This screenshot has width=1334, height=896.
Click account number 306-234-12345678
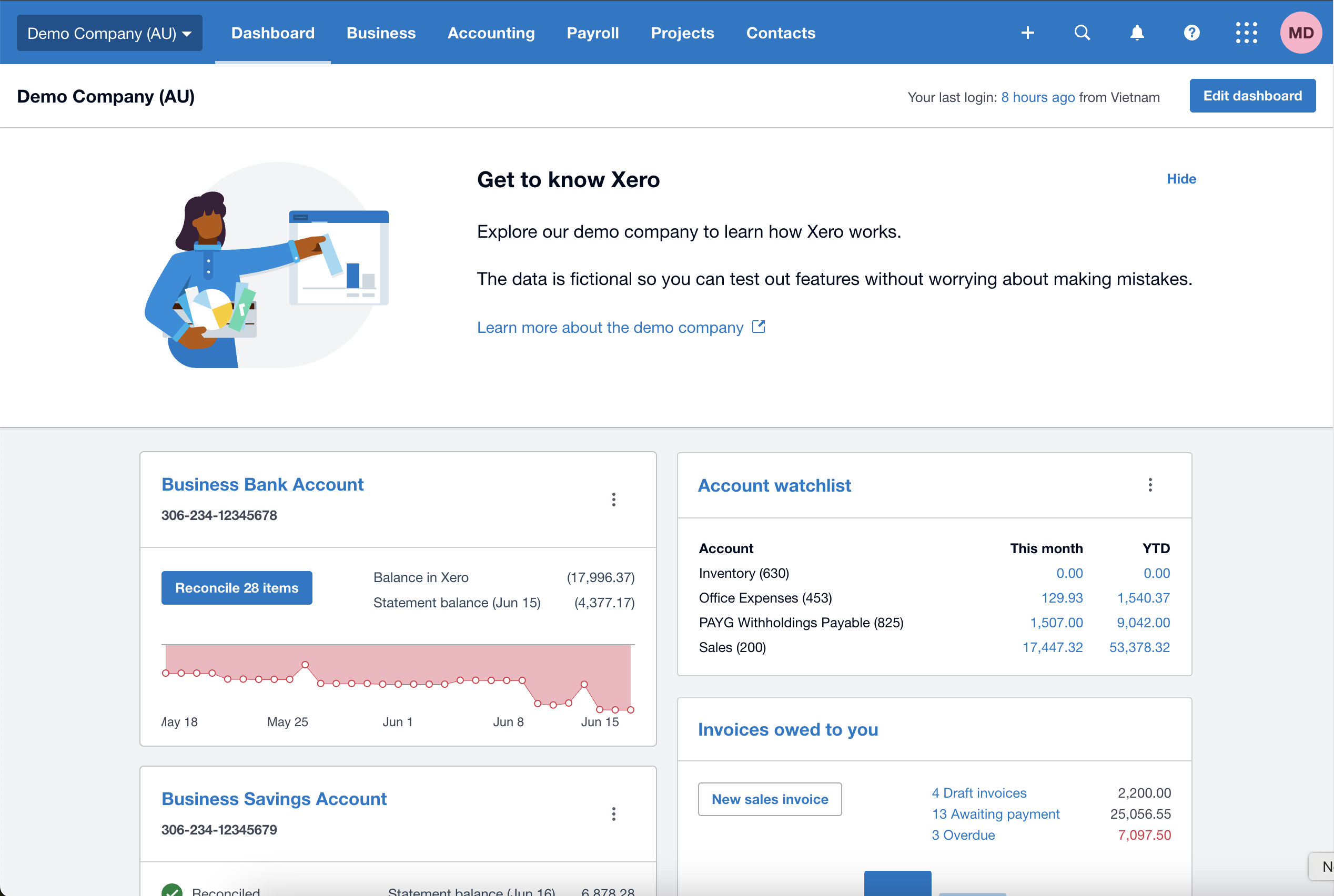[219, 515]
